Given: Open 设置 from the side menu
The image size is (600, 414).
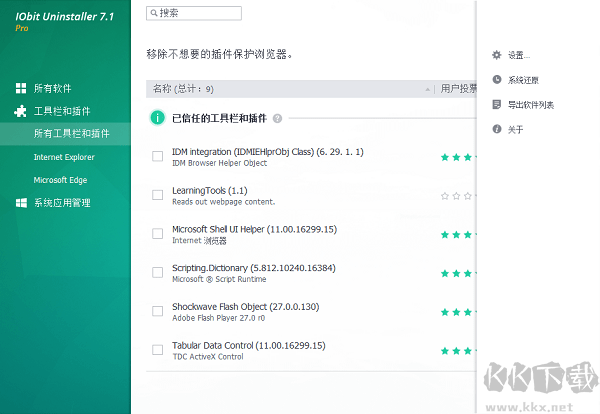Looking at the screenshot, I should coord(519,55).
